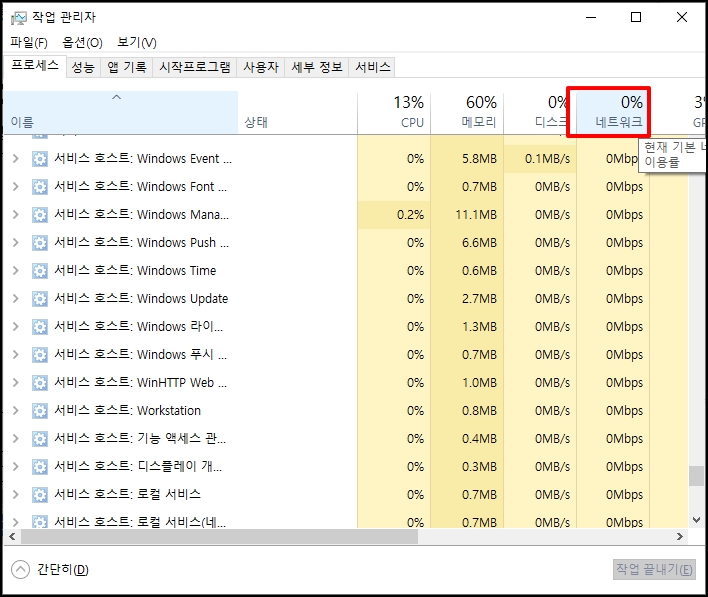
Task: Expand the 로컬 서비스 service host row
Action: point(16,494)
